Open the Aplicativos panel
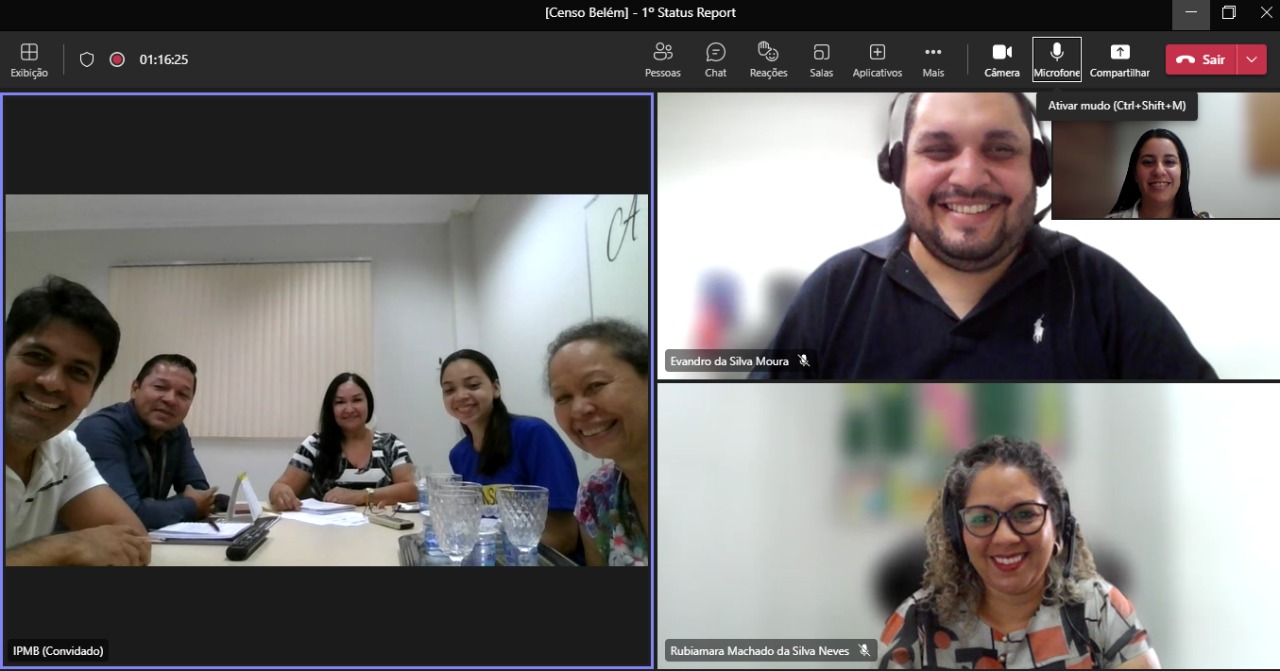Viewport: 1280px width, 671px height. point(877,60)
